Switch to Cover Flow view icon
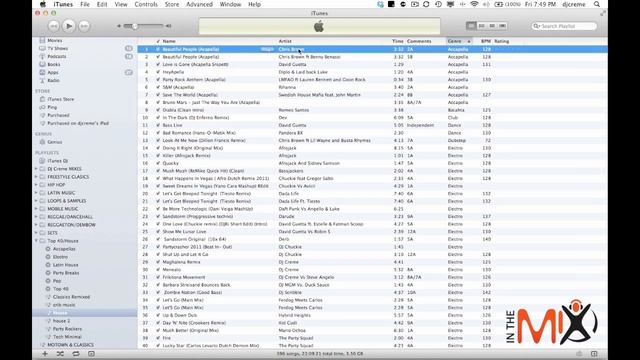 (x=502, y=26)
